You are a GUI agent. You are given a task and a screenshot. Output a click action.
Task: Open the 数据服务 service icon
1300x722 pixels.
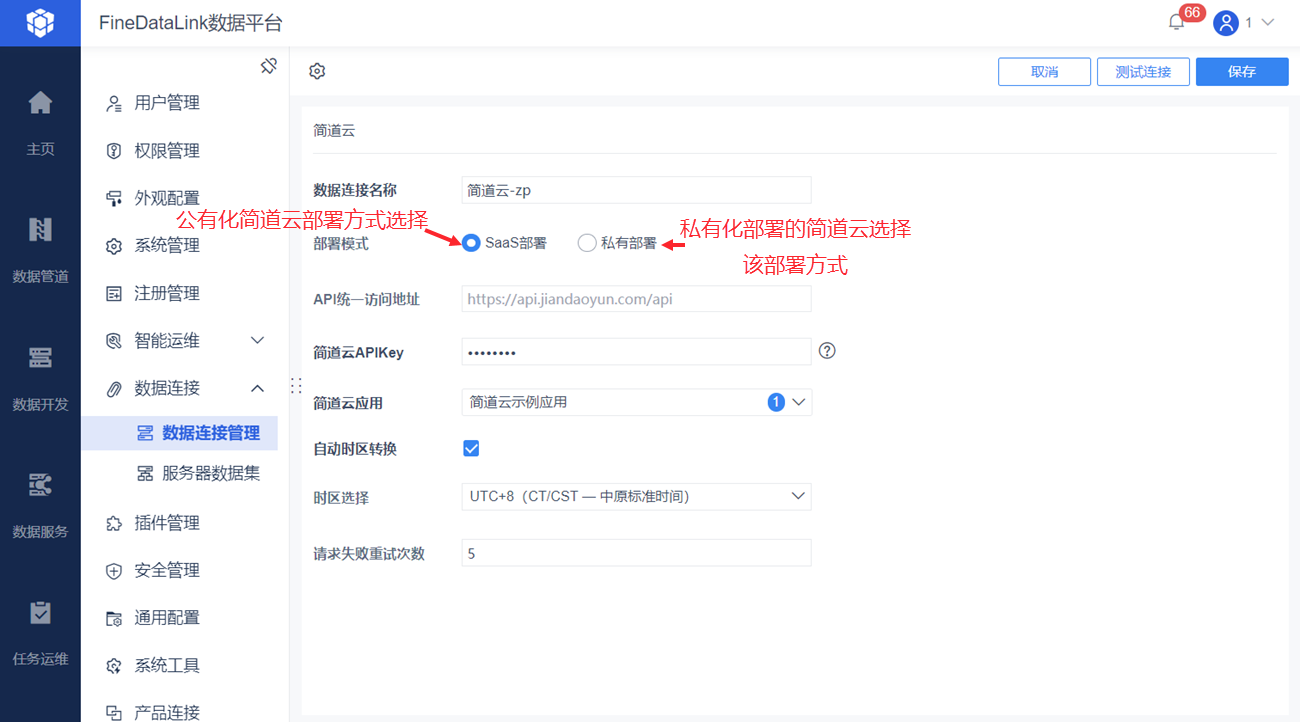[40, 485]
